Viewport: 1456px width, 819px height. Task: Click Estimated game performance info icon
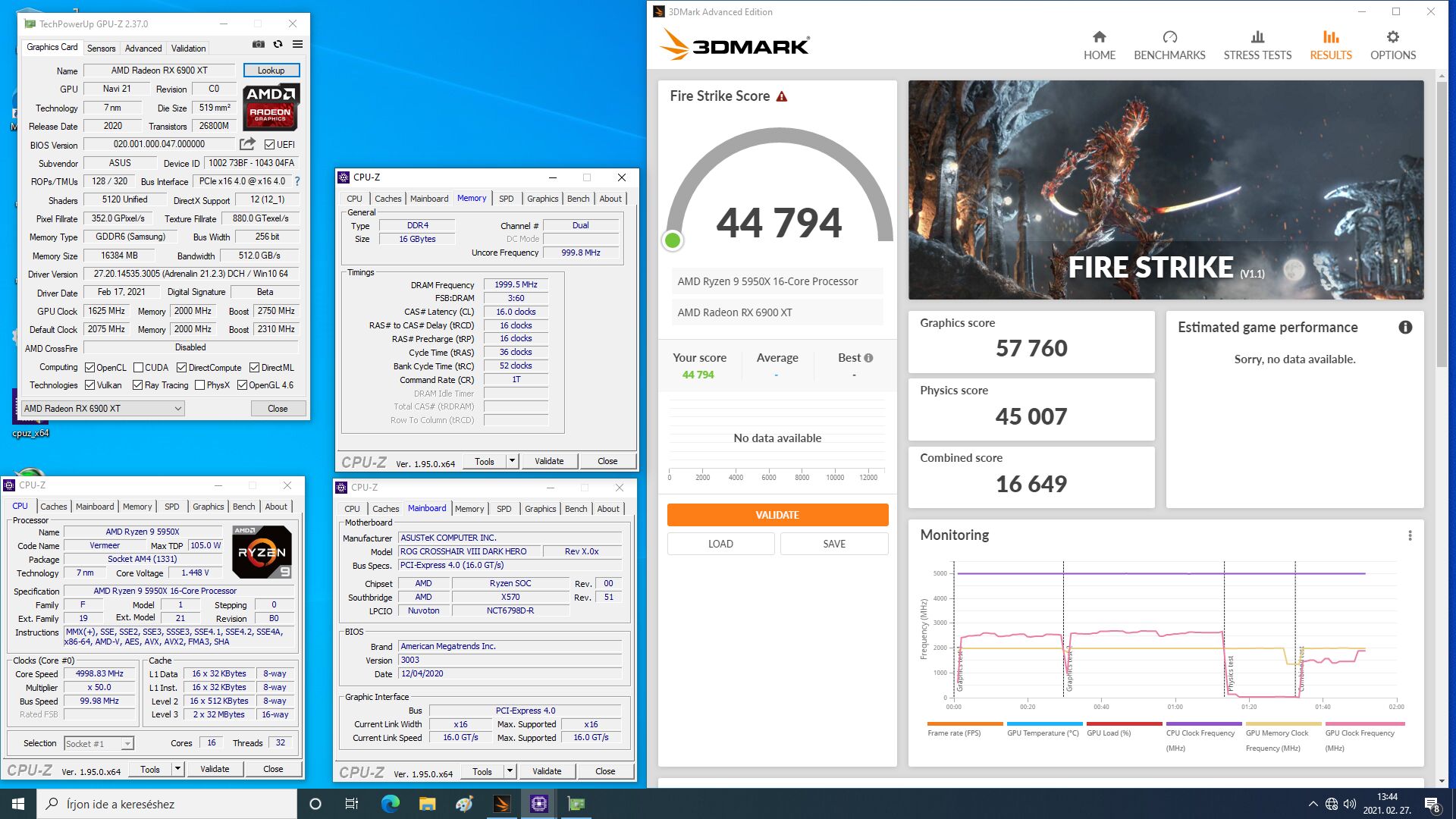coord(1405,328)
